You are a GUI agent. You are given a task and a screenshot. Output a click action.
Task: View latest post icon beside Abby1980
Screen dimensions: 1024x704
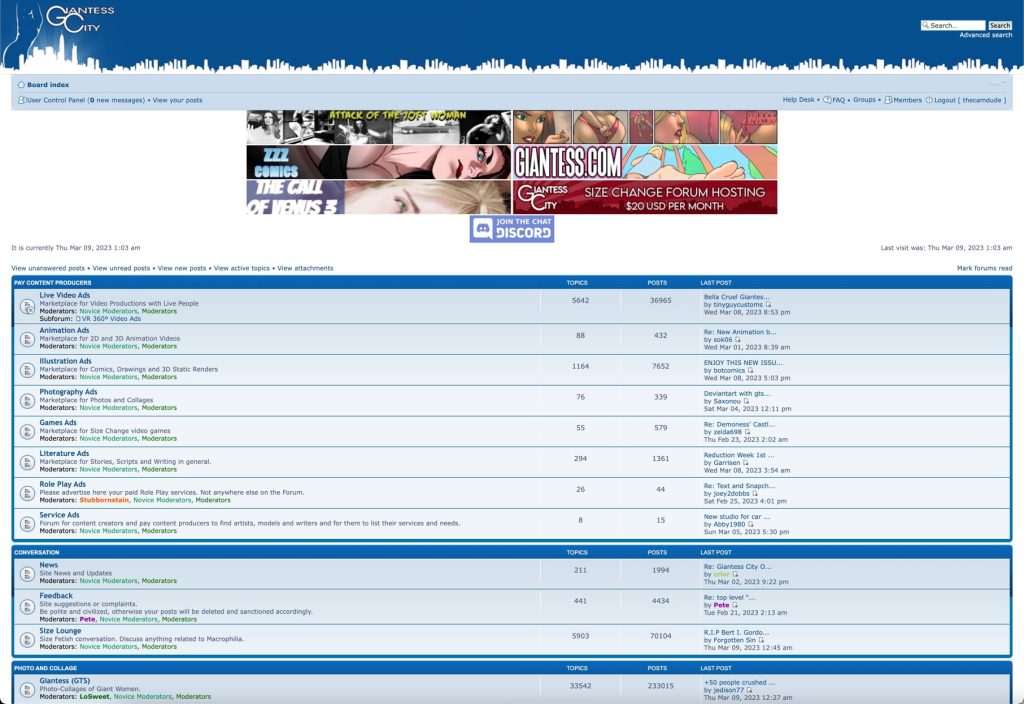pos(750,524)
